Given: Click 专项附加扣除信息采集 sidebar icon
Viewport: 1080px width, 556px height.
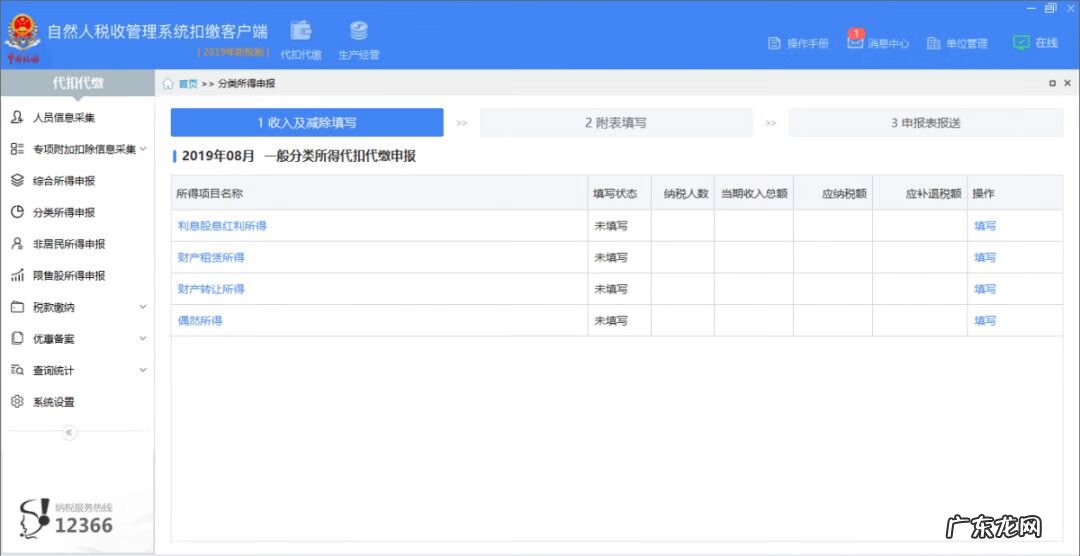Looking at the screenshot, I should pos(17,150).
